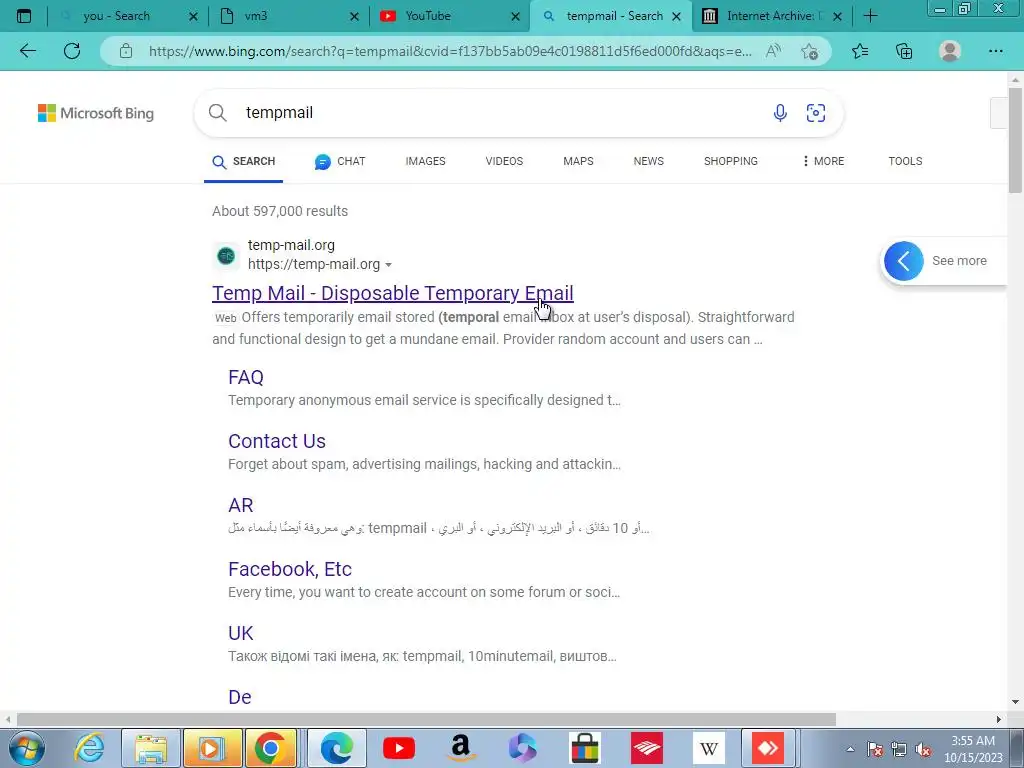
Task: Open the AnyDesk red taskbar icon
Action: [768, 748]
